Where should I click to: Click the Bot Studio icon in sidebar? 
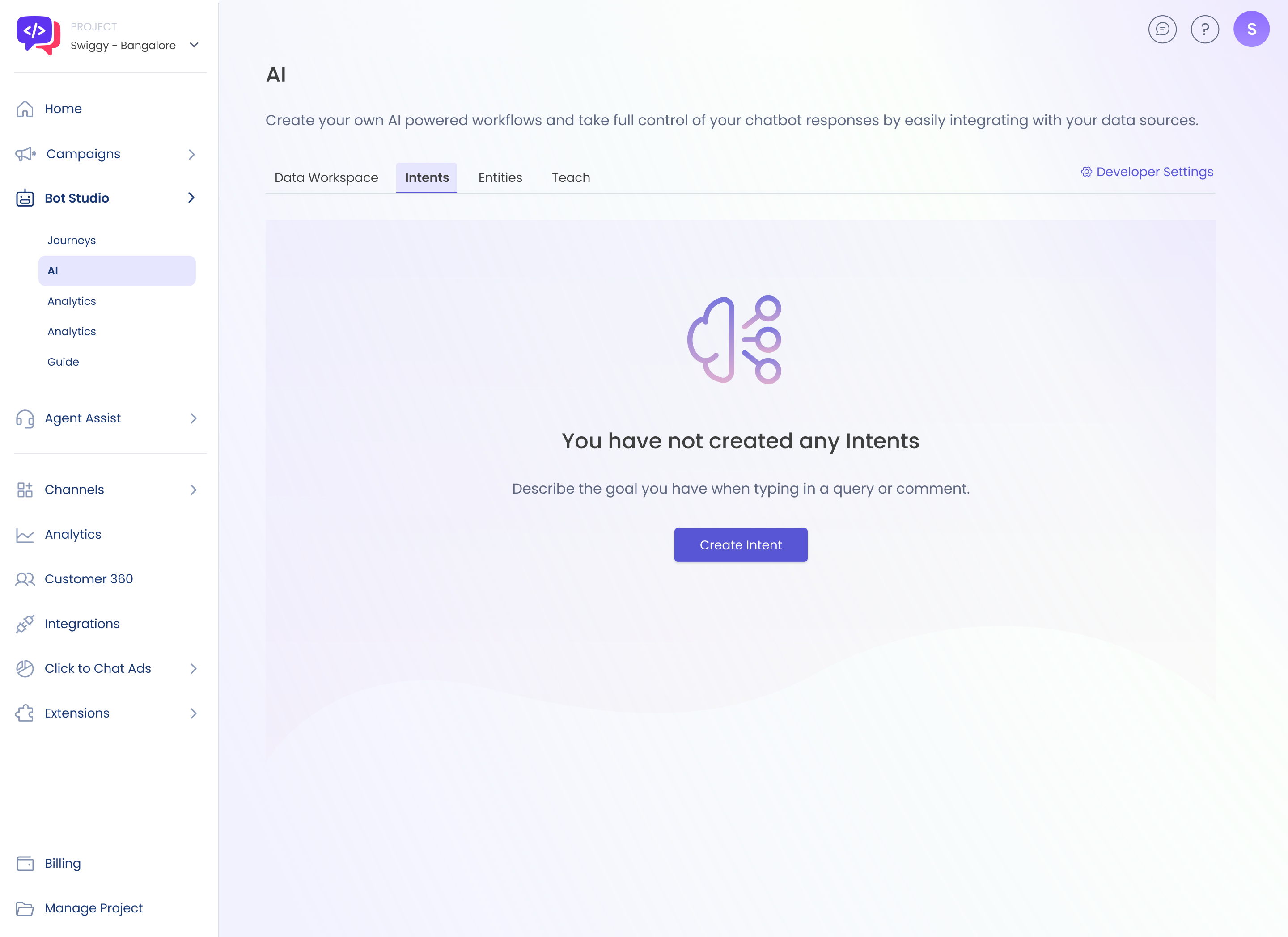(24, 198)
